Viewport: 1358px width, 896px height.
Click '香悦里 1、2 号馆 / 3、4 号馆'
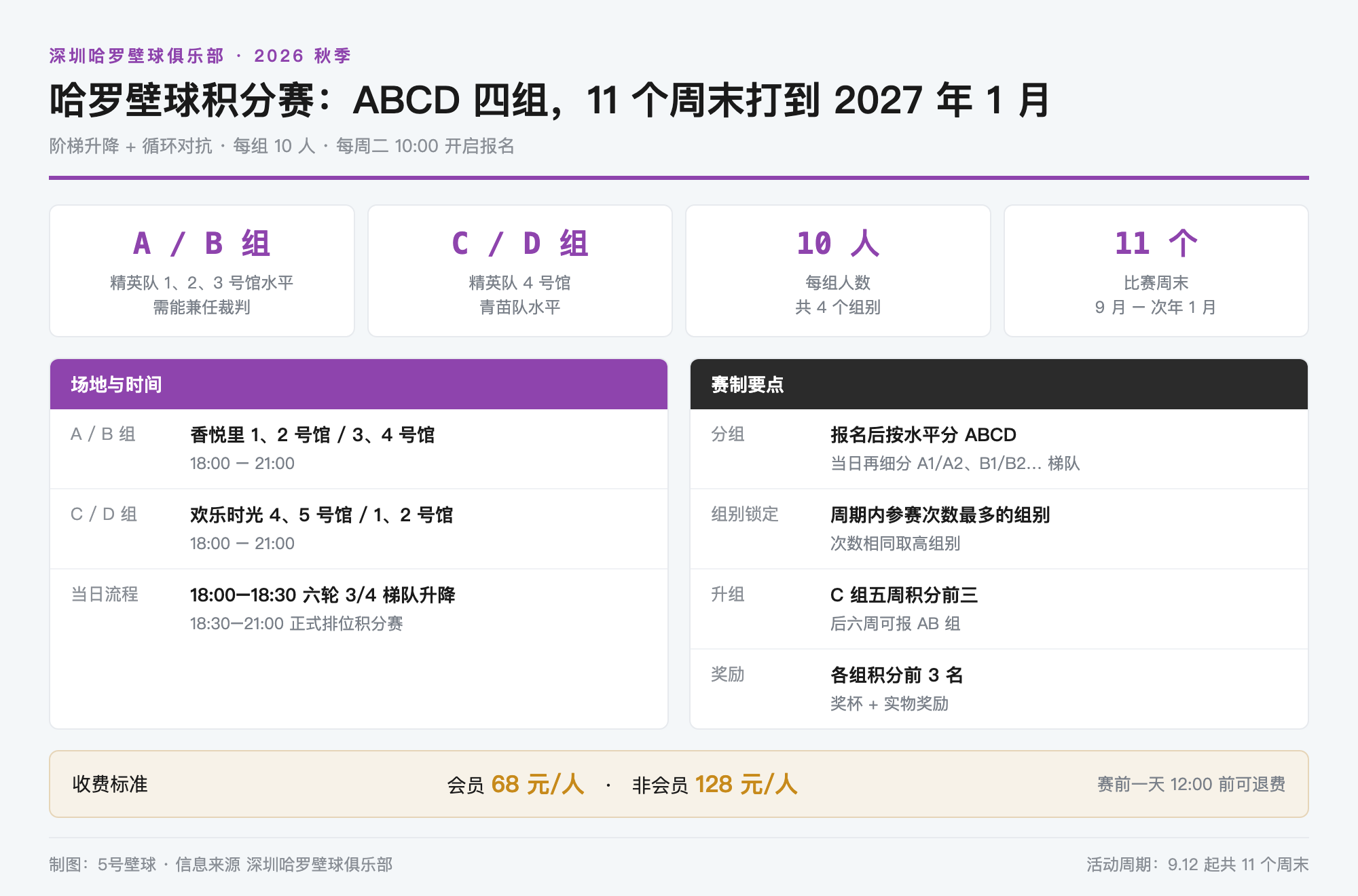312,434
